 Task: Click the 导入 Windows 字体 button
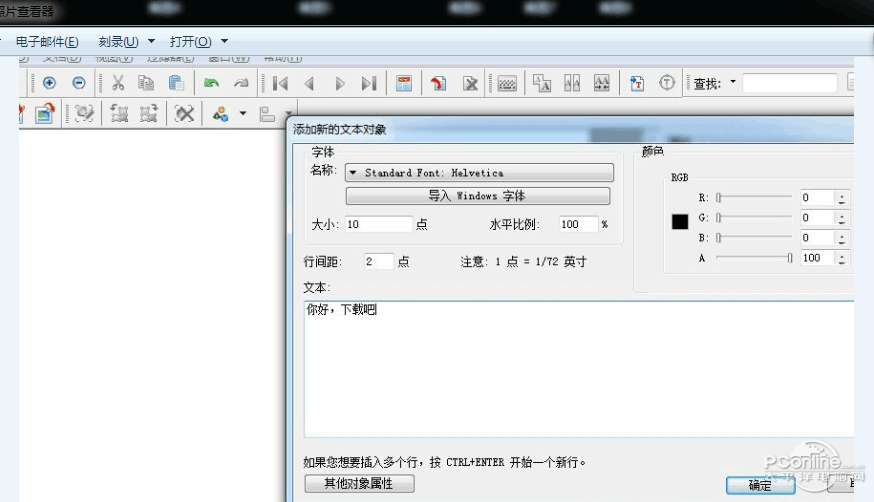477,196
